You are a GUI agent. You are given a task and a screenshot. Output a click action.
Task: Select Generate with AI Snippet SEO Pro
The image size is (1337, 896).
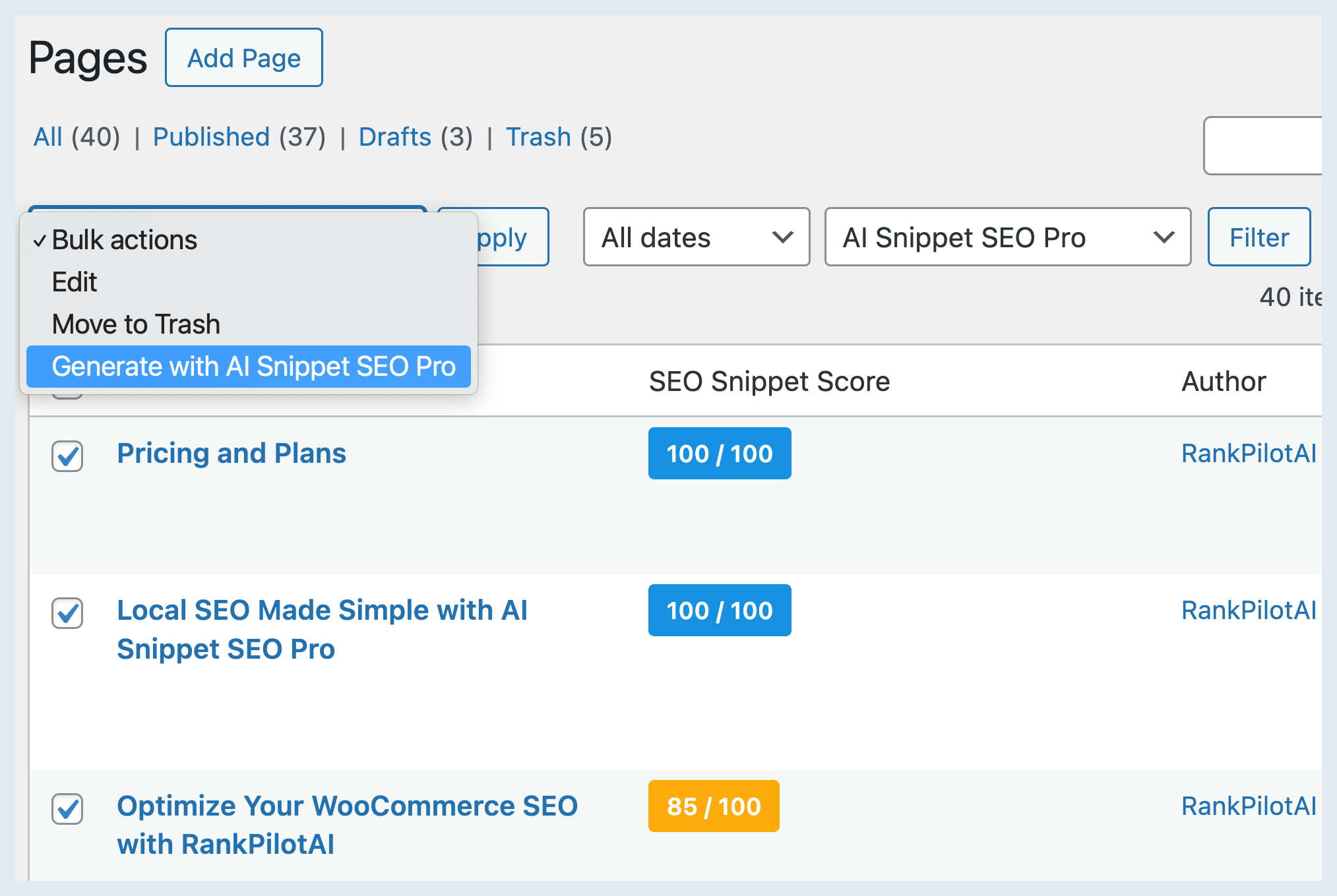249,367
